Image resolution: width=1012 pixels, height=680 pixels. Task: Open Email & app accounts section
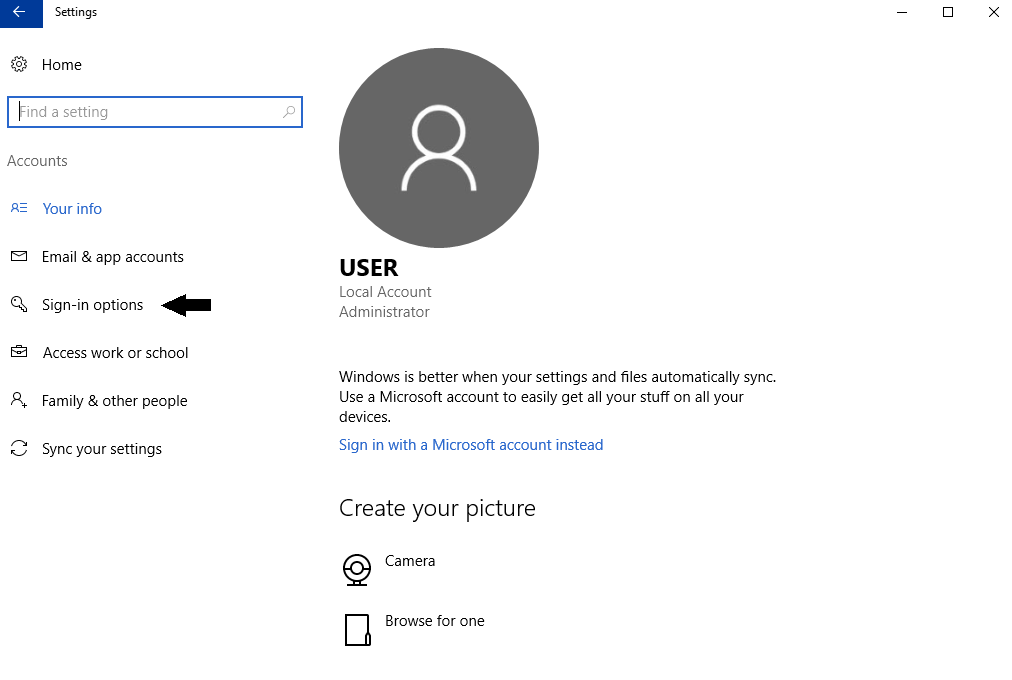112,257
